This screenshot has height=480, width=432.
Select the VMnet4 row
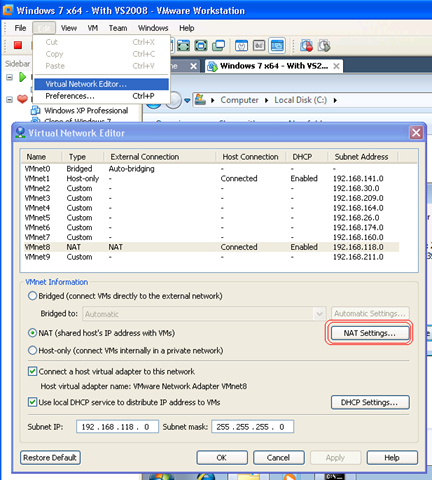click(x=210, y=208)
